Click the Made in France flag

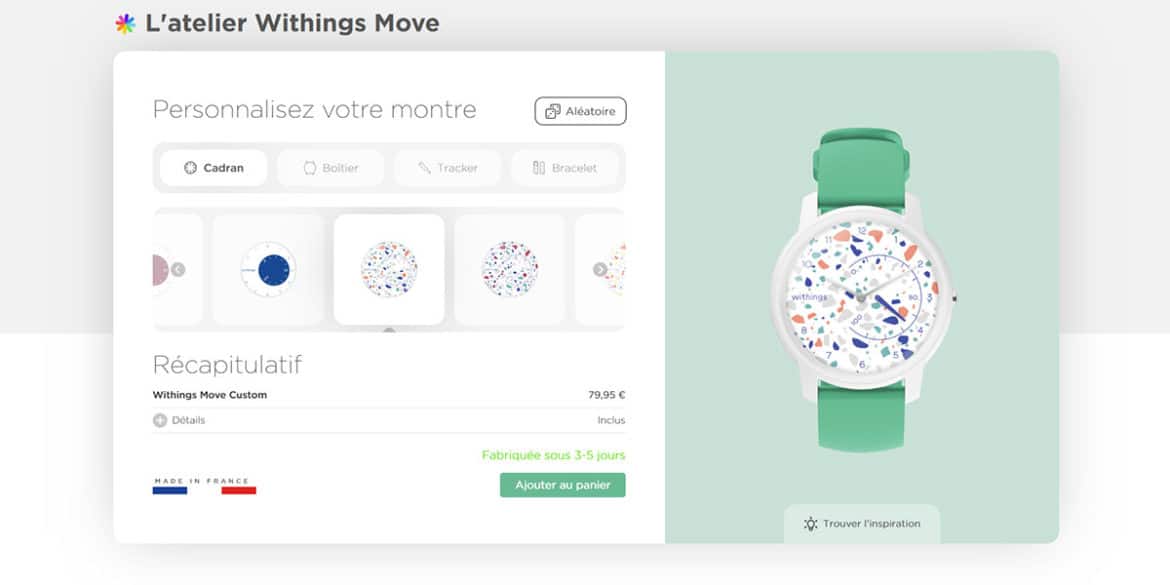(x=204, y=487)
